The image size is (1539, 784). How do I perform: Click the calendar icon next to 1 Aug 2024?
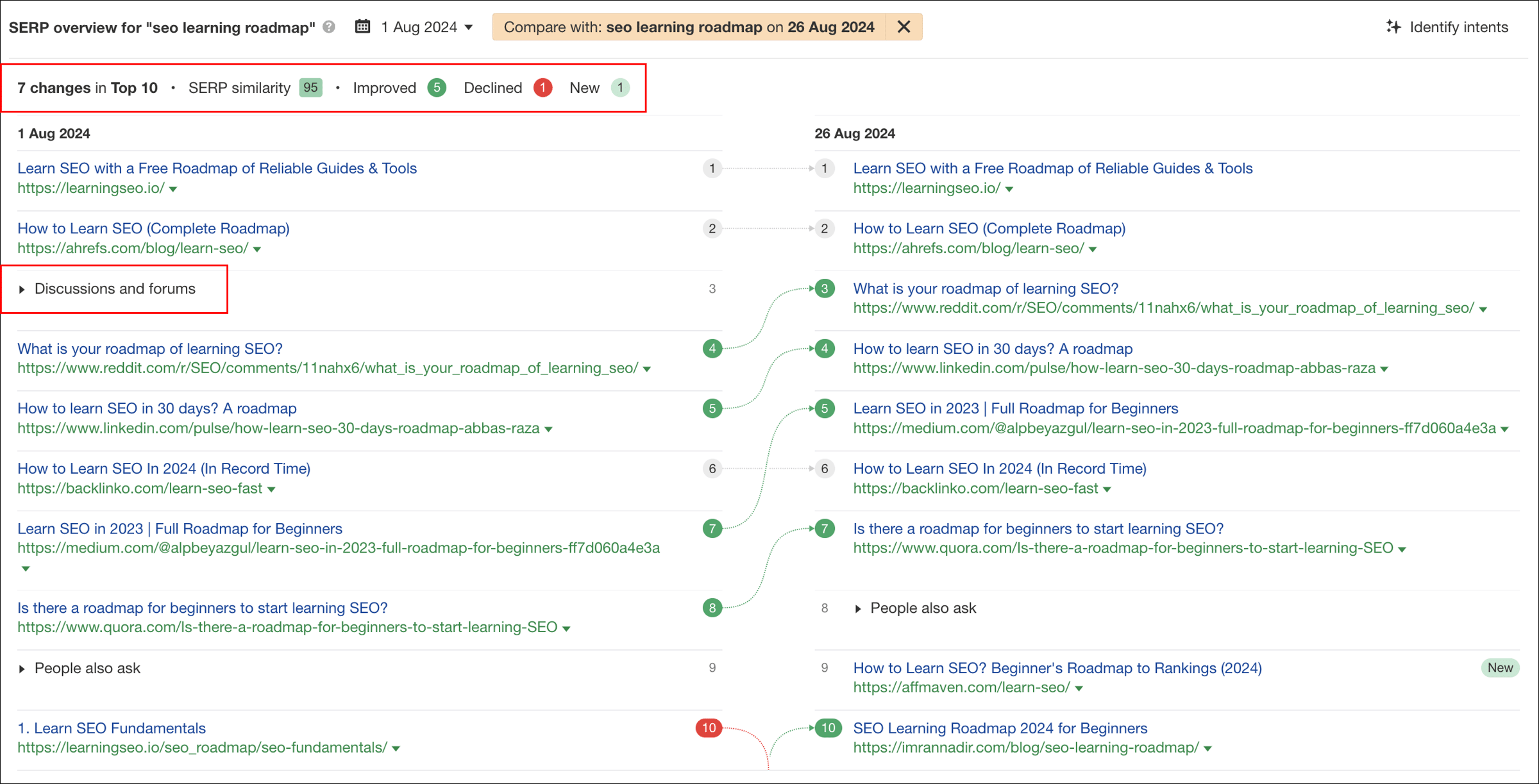click(x=362, y=27)
